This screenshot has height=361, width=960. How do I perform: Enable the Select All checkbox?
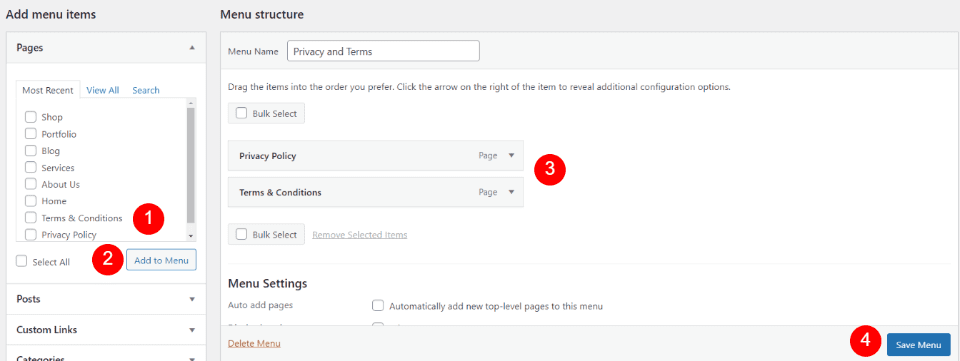point(22,261)
